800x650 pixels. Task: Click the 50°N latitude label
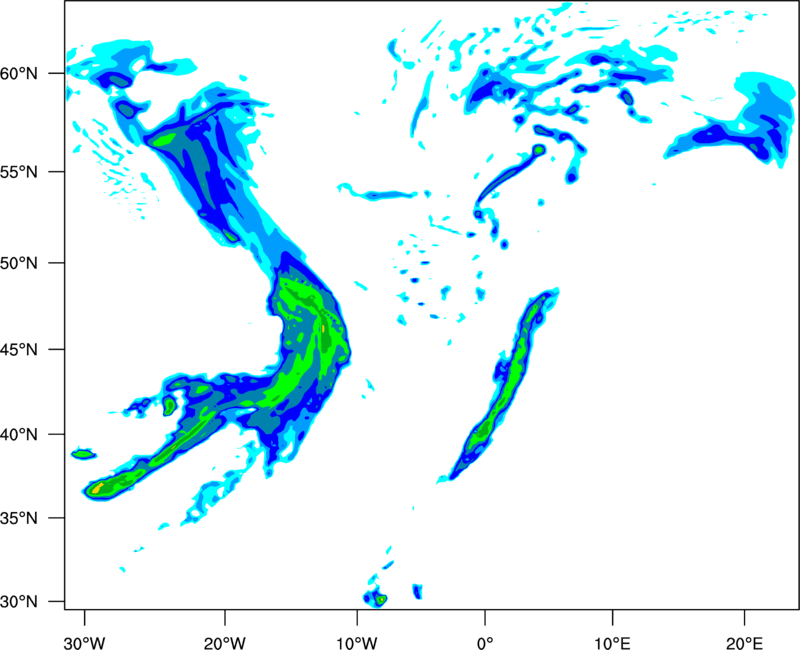coord(19,263)
